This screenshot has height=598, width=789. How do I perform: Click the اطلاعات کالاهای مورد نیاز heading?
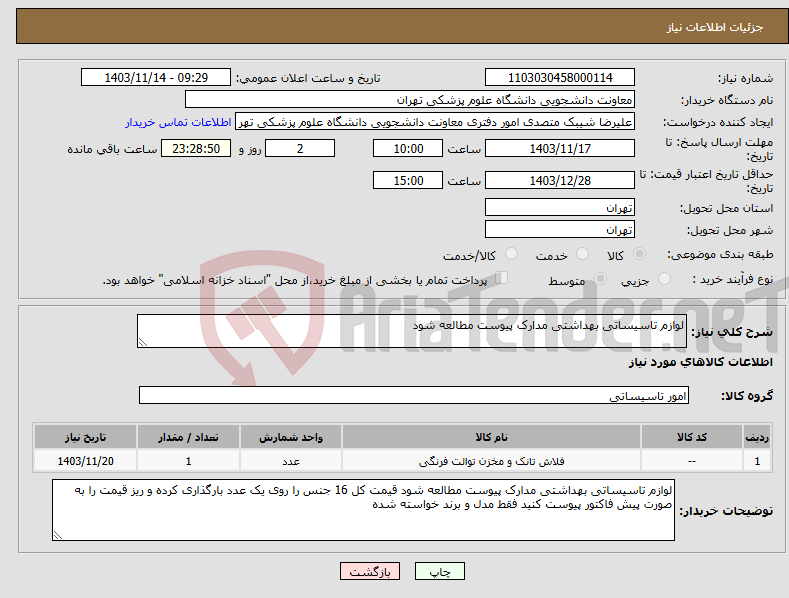[x=700, y=362]
